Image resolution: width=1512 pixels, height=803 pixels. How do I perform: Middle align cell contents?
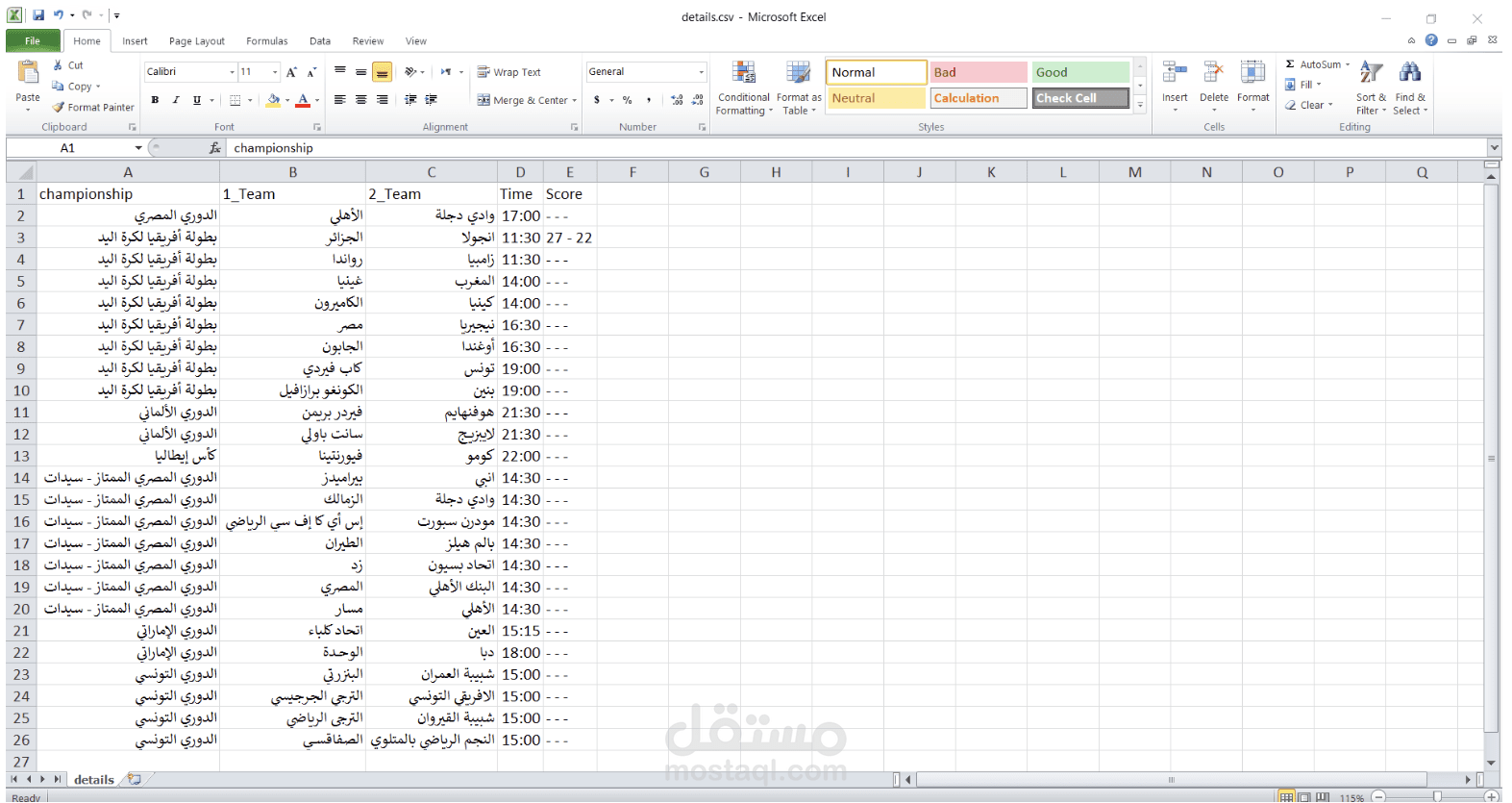coord(361,72)
